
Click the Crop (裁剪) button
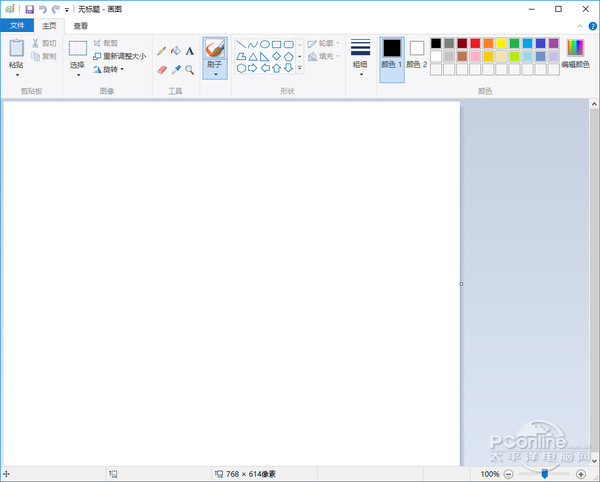[x=106, y=43]
